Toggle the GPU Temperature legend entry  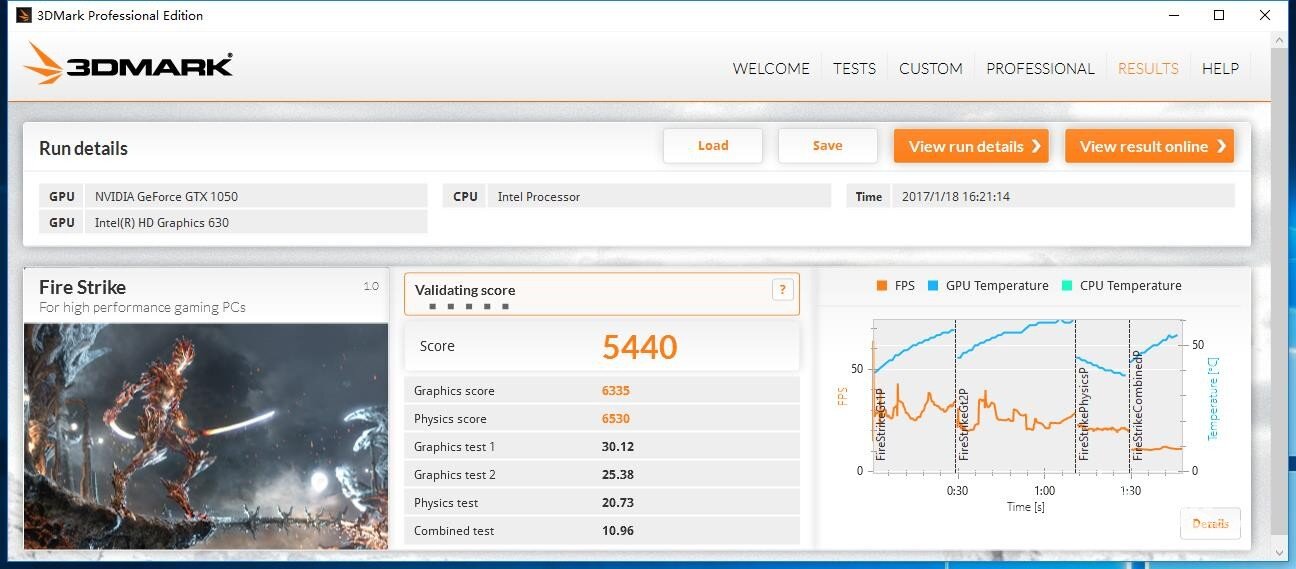tap(988, 286)
